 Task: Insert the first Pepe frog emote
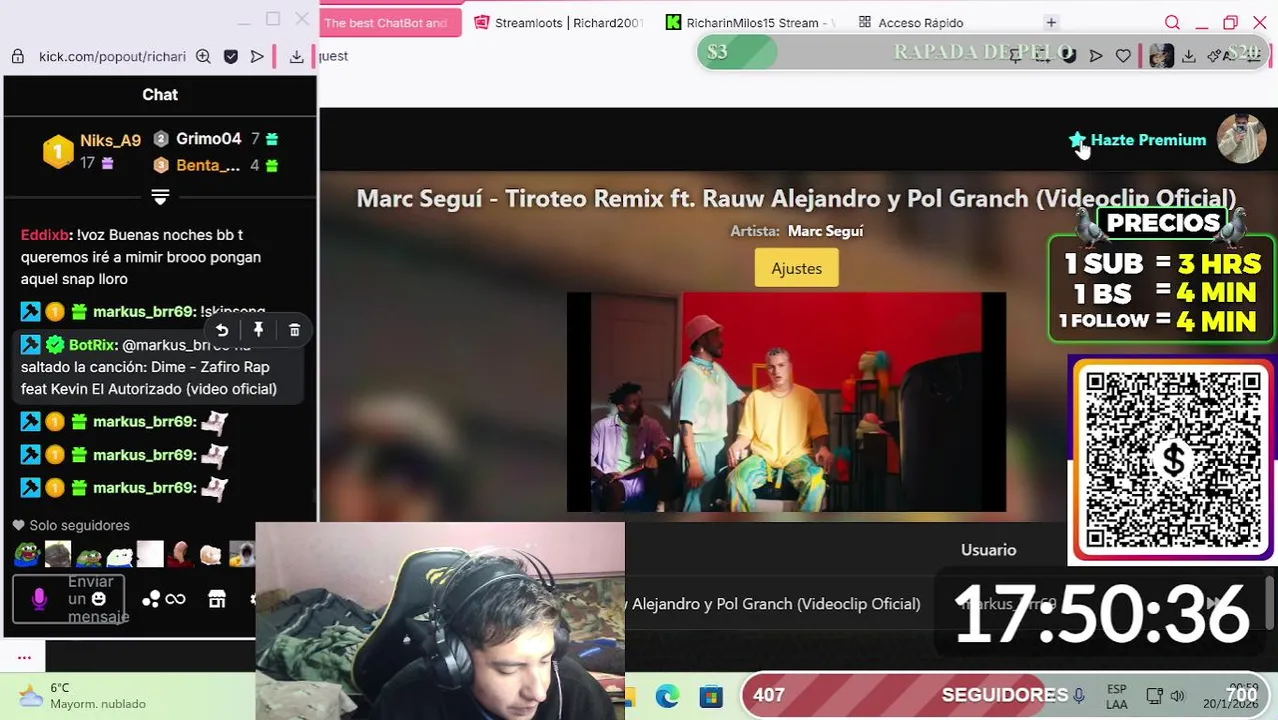click(x=27, y=554)
